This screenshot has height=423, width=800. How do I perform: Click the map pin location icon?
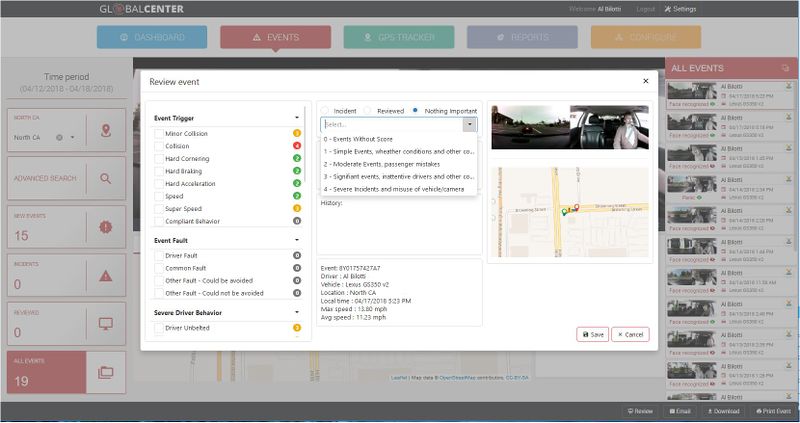[106, 131]
